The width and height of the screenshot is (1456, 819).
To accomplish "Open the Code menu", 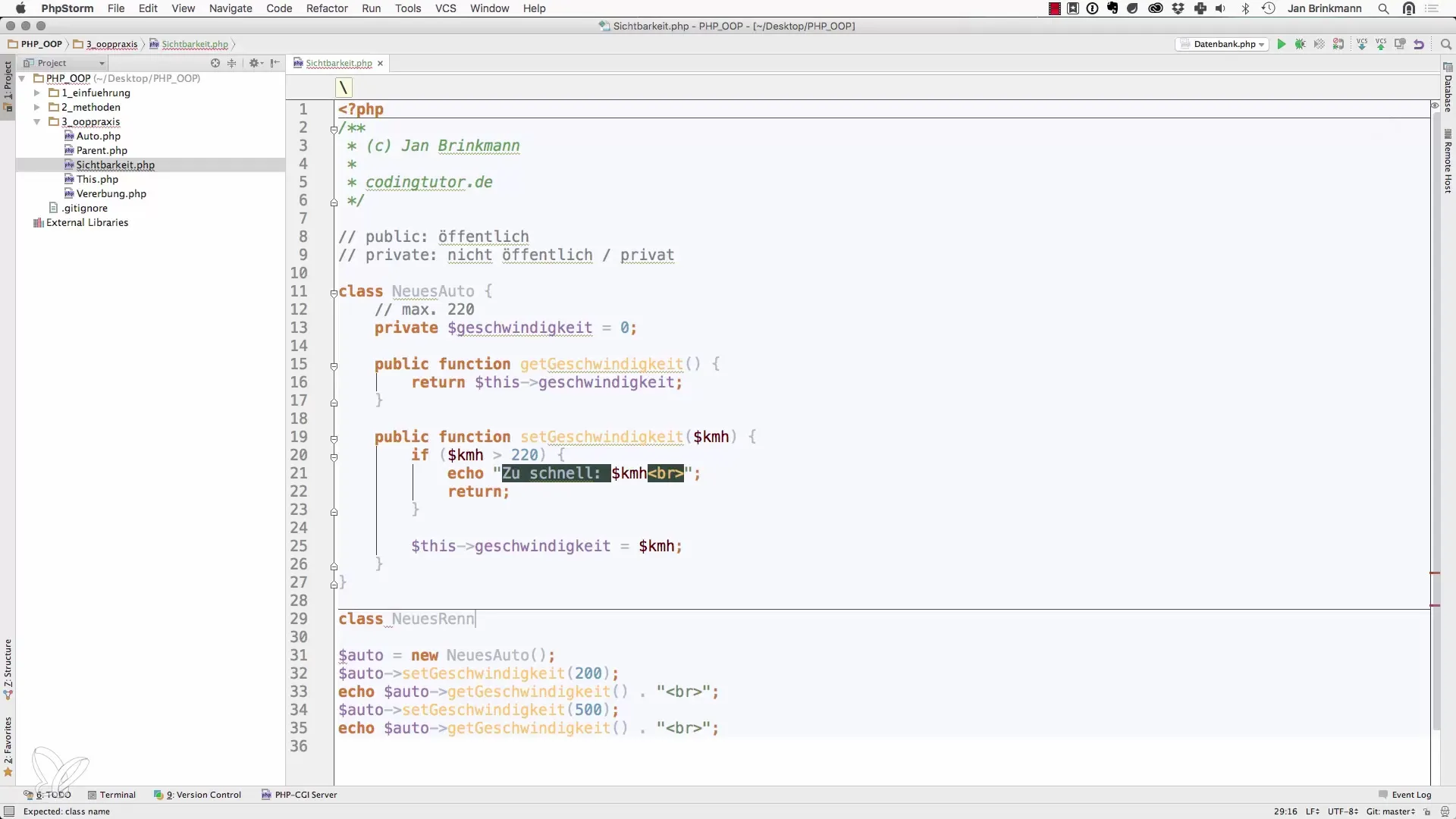I will pyautogui.click(x=279, y=8).
